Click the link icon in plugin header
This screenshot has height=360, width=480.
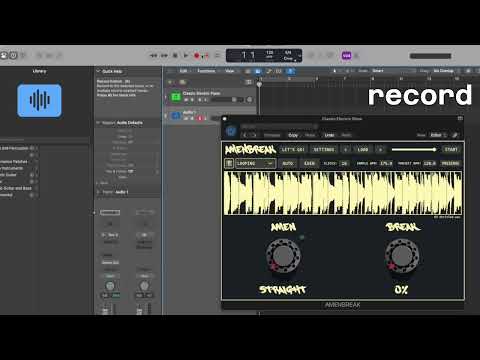455,135
